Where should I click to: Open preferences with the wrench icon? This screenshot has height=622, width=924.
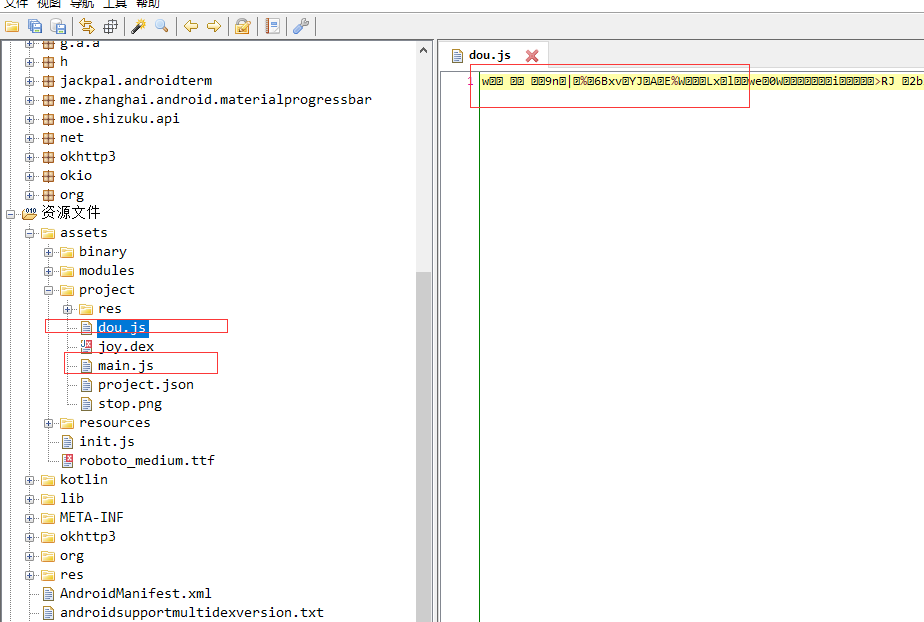click(301, 26)
